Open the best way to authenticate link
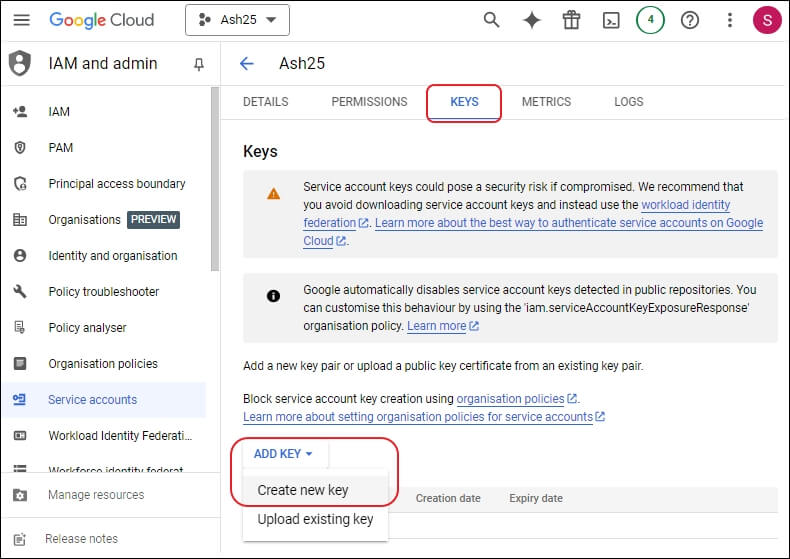 click(569, 223)
